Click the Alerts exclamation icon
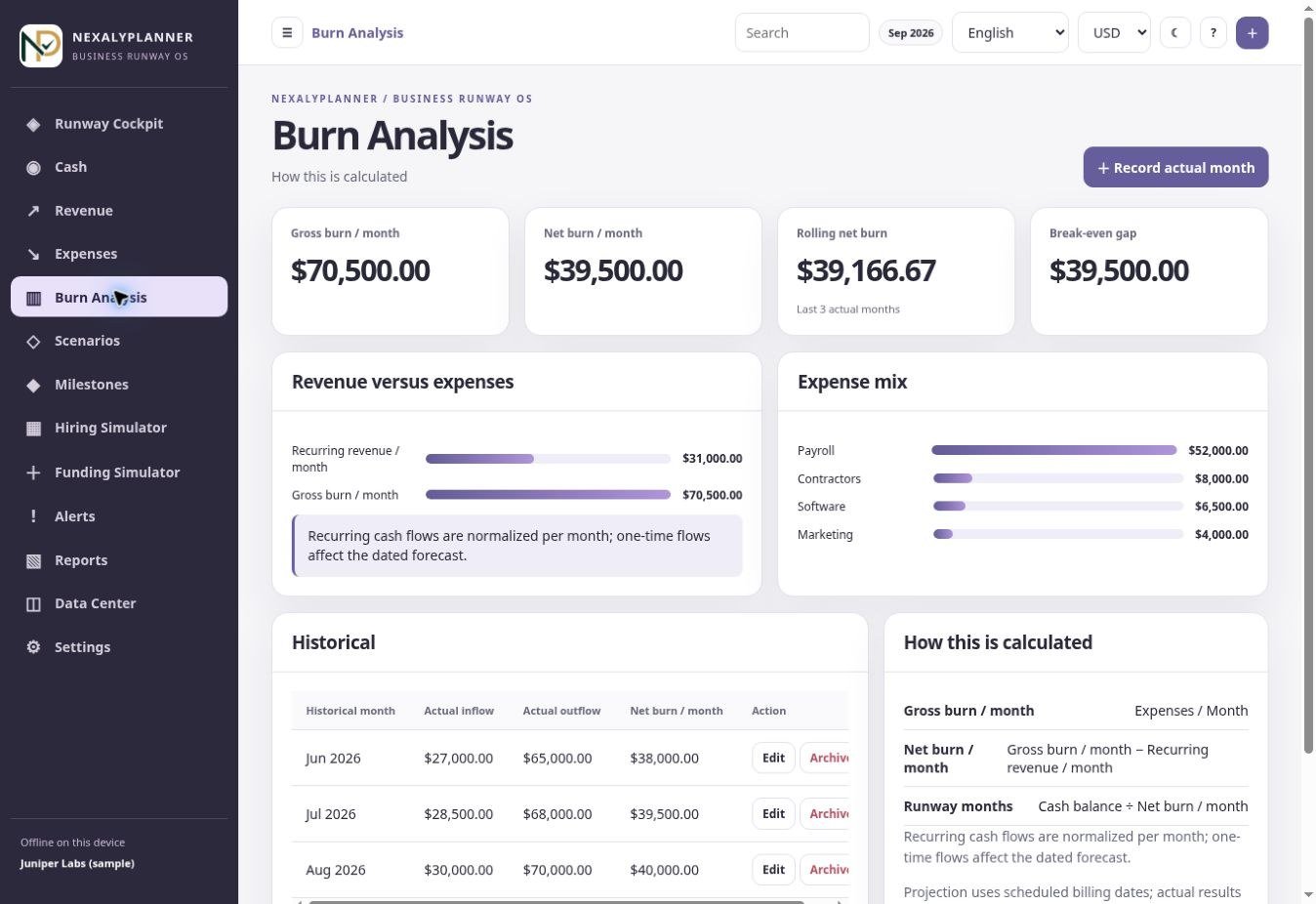The height and width of the screenshot is (904, 1316). (33, 516)
